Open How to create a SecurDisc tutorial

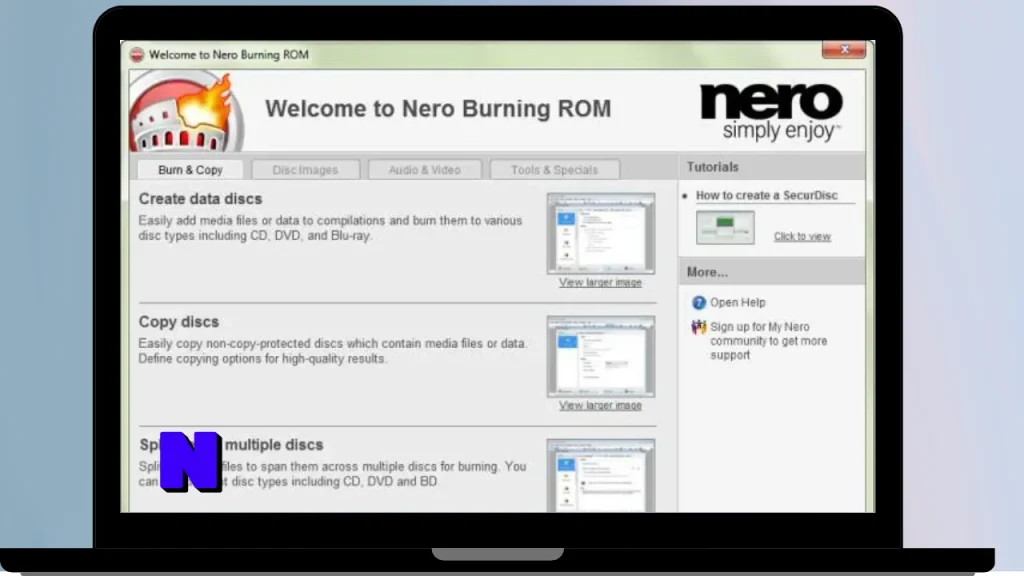click(x=767, y=195)
